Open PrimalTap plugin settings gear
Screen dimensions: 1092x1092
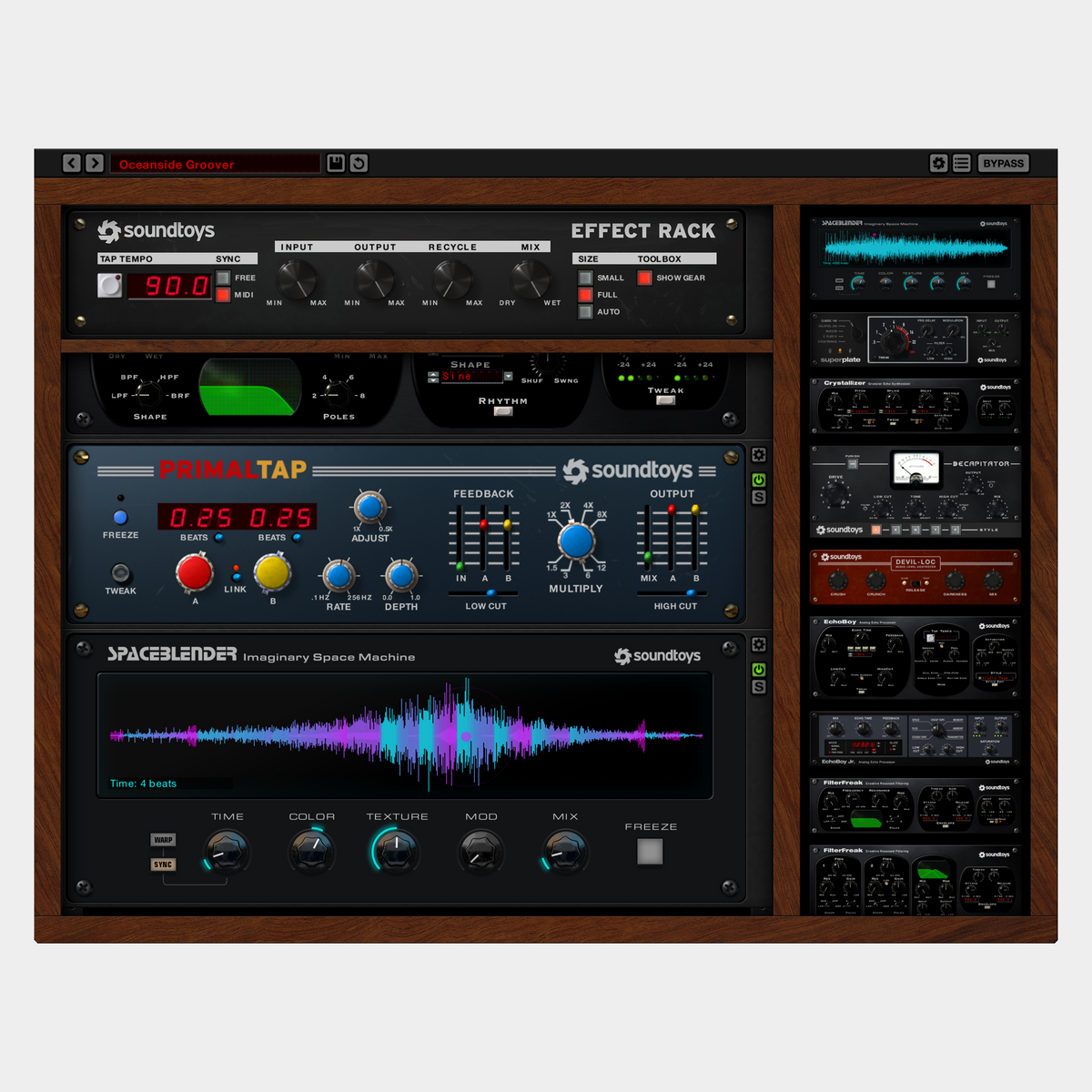point(759,455)
